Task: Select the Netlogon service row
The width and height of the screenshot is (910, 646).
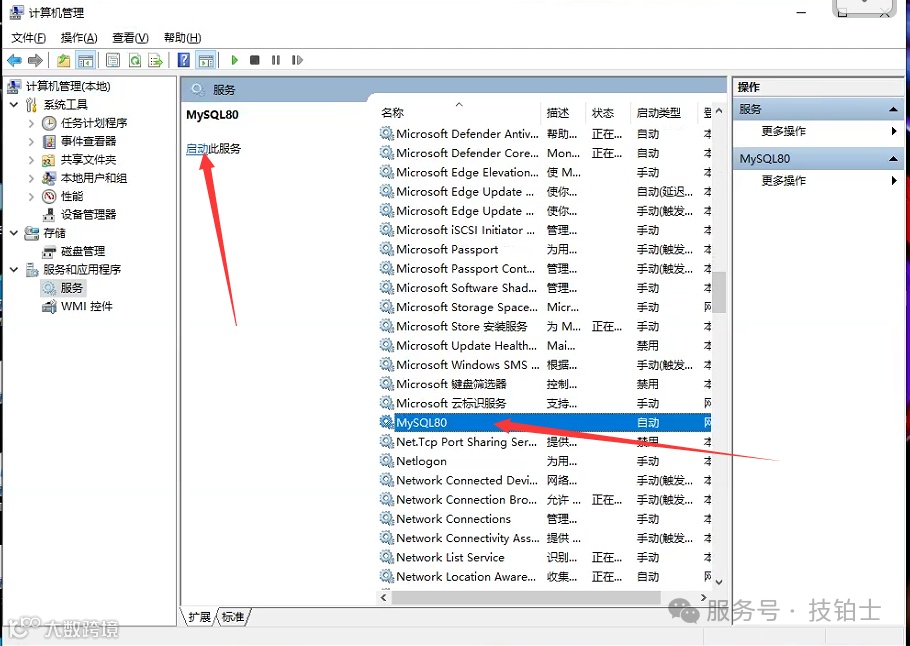Action: coord(545,461)
